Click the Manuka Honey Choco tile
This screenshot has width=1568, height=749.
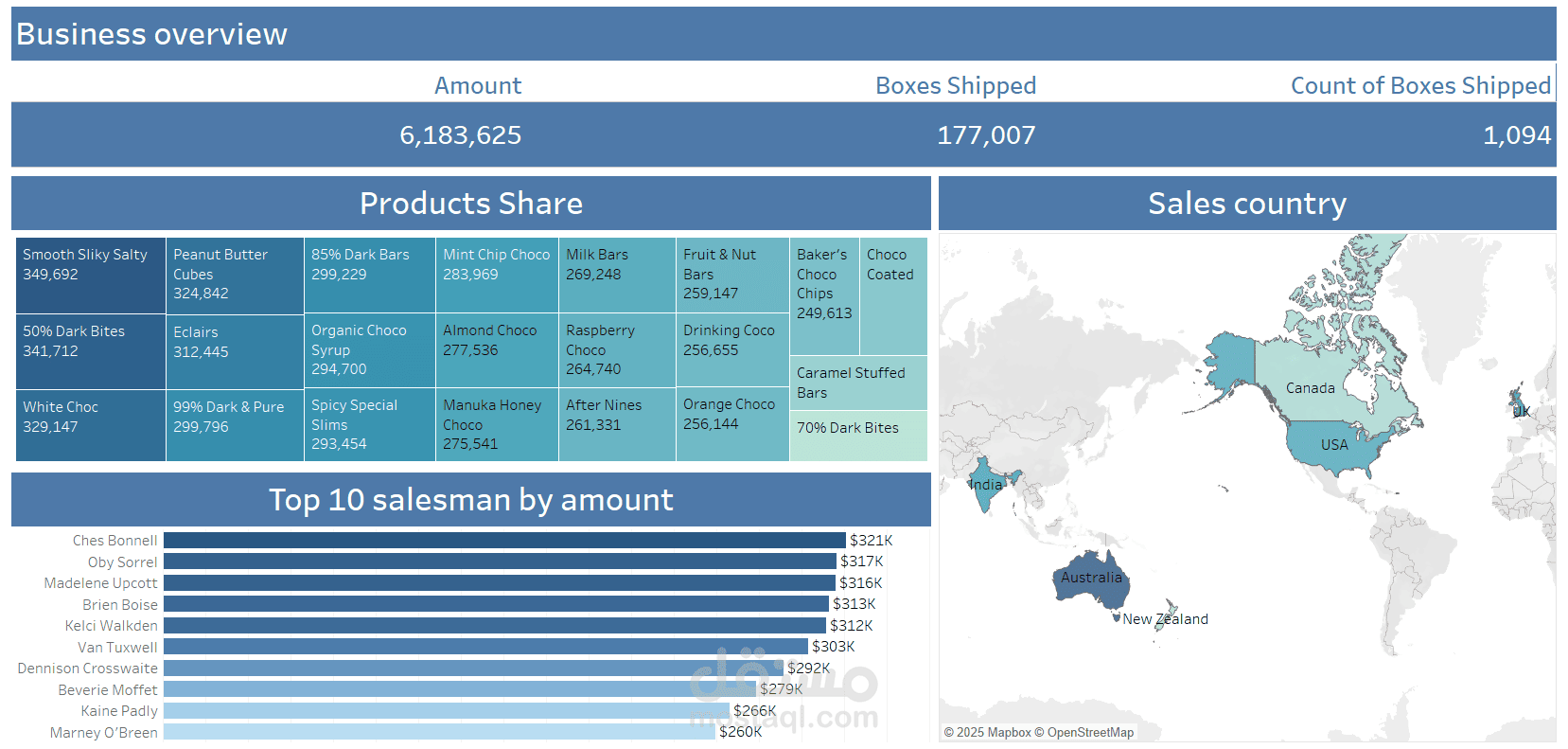(497, 425)
